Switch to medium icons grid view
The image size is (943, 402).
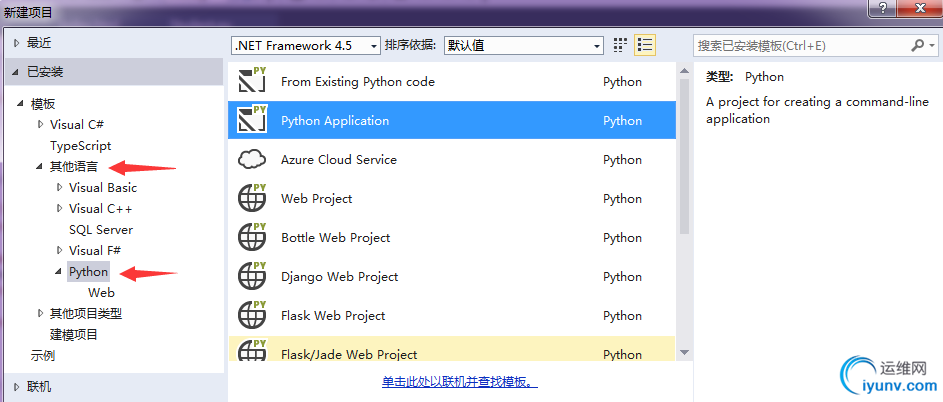(x=620, y=45)
